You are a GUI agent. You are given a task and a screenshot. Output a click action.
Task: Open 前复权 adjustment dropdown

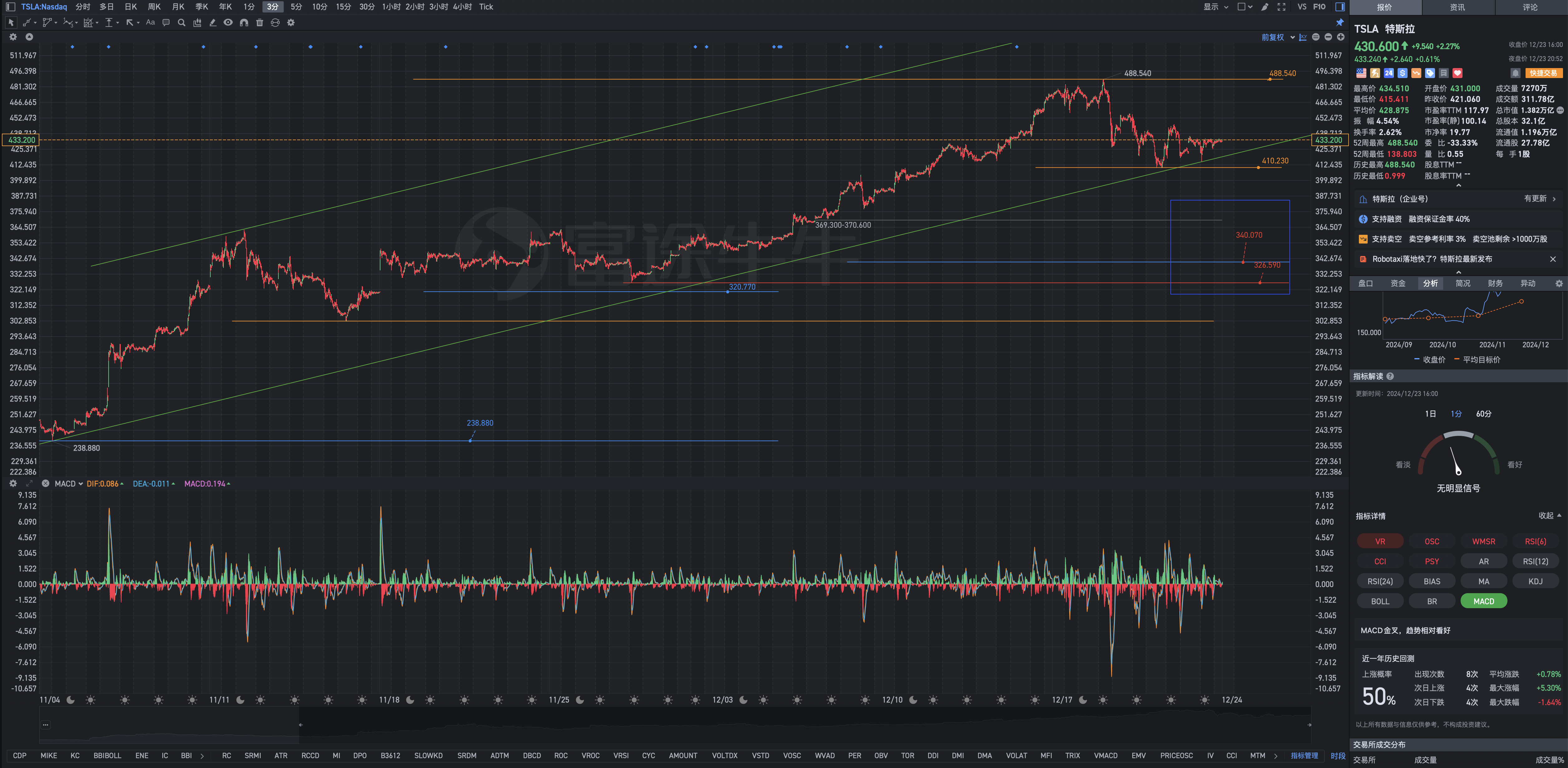coord(1278,37)
